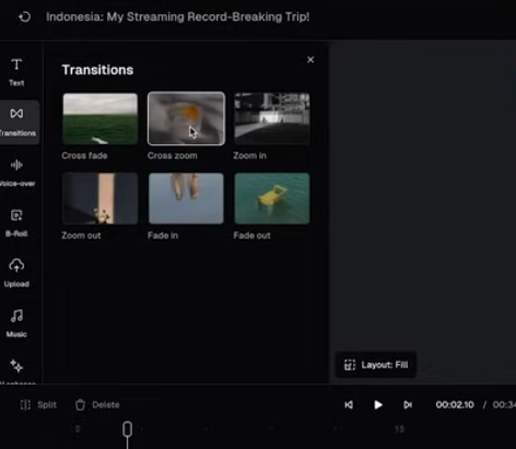Click the timeline playhead handle
516x449 pixels.
pos(127,429)
